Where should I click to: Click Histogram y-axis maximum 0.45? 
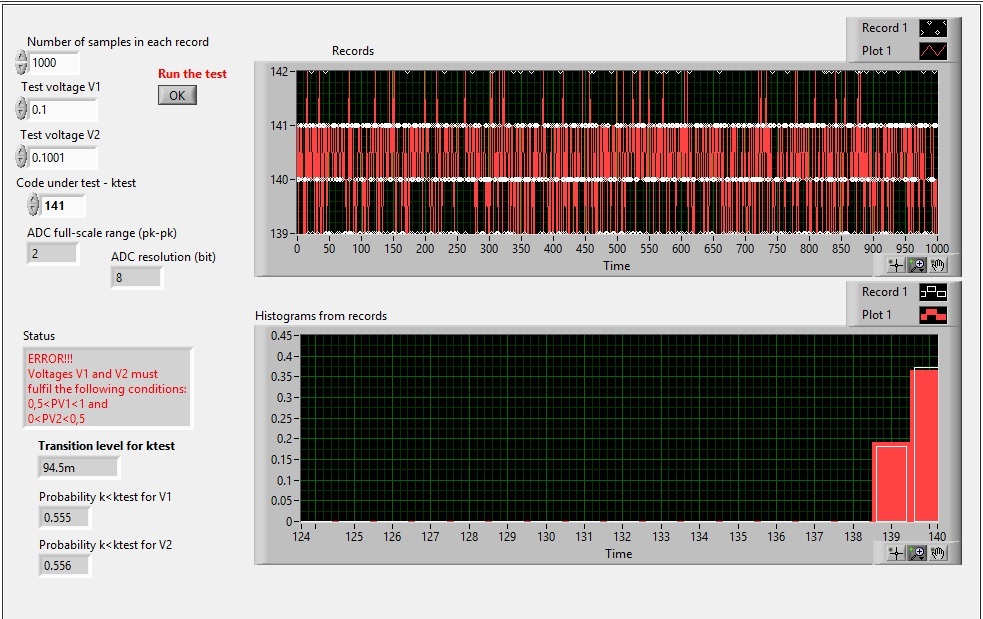[x=281, y=336]
